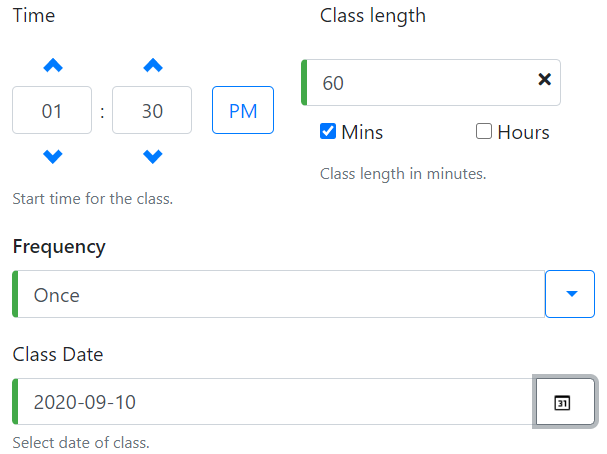Click the "Frequency" label heading
The height and width of the screenshot is (454, 607).
59,246
